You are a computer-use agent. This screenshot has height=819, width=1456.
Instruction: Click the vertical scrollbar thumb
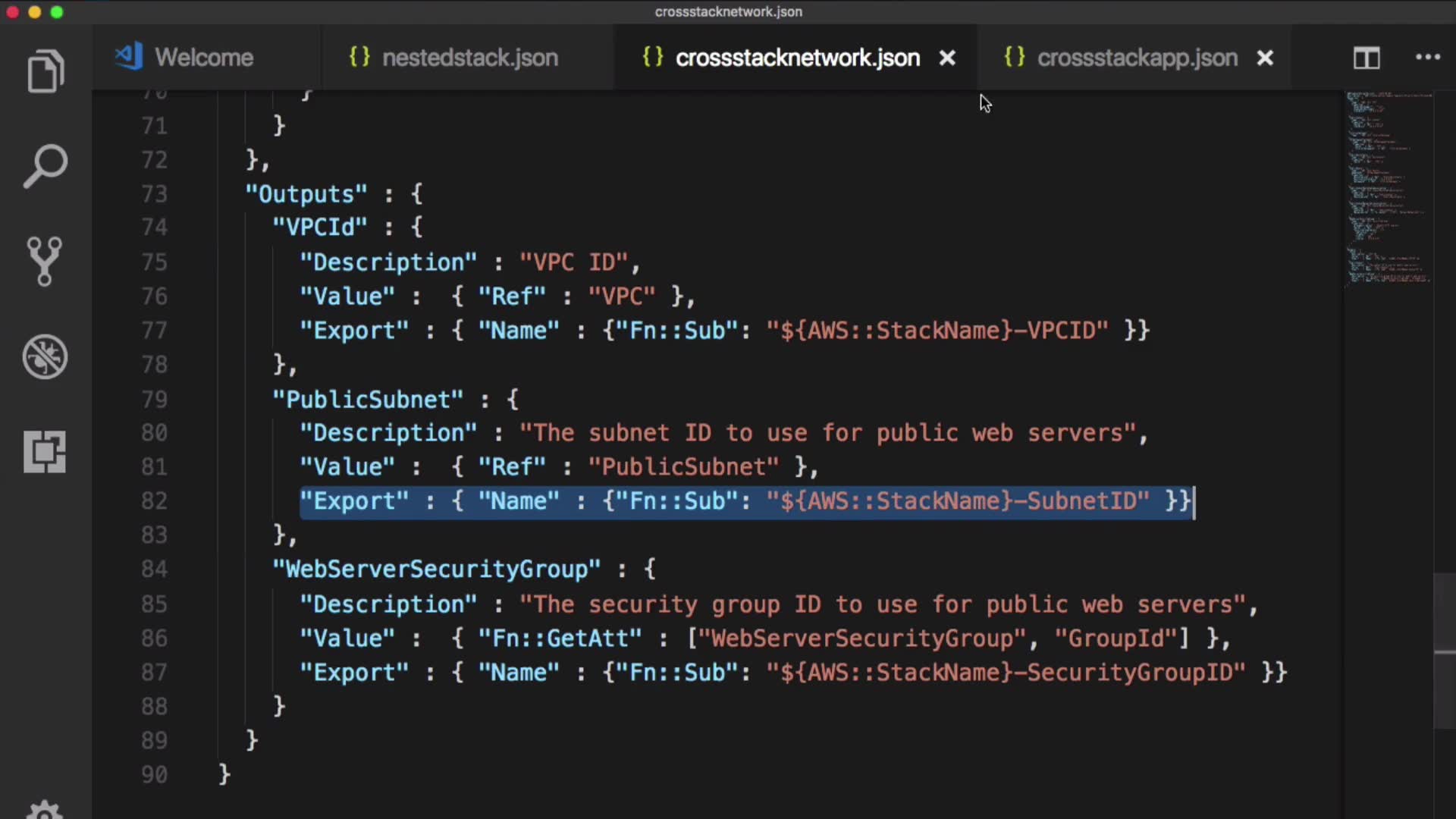[1444, 651]
